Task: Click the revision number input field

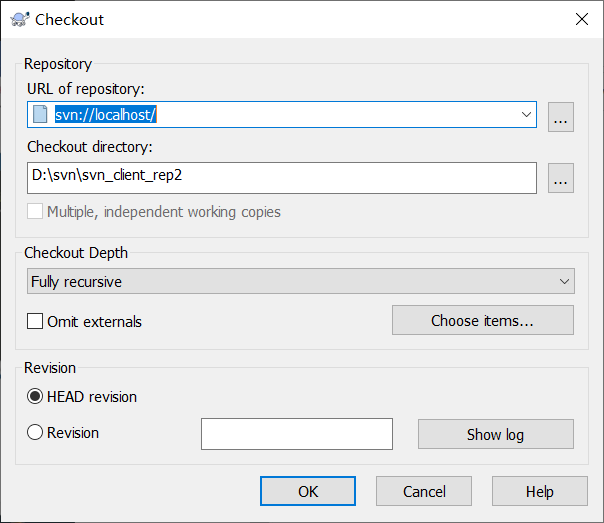Action: pos(297,434)
